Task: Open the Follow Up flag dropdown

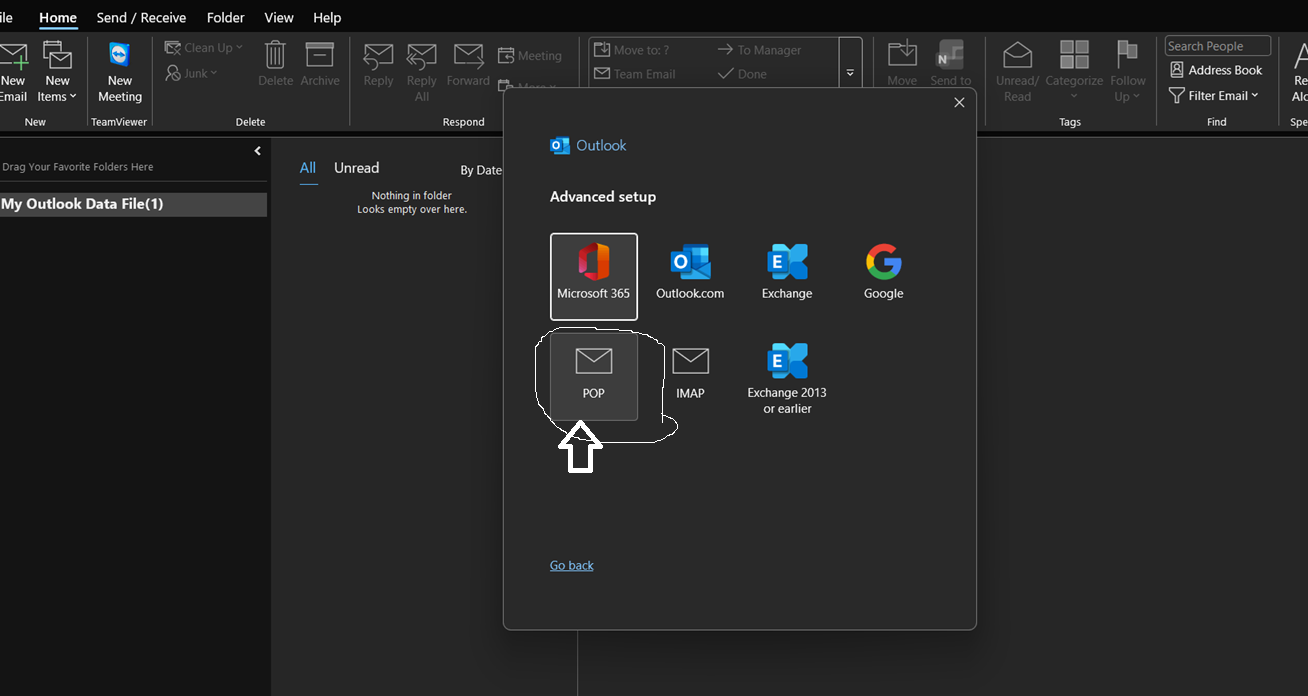Action: (1127, 71)
